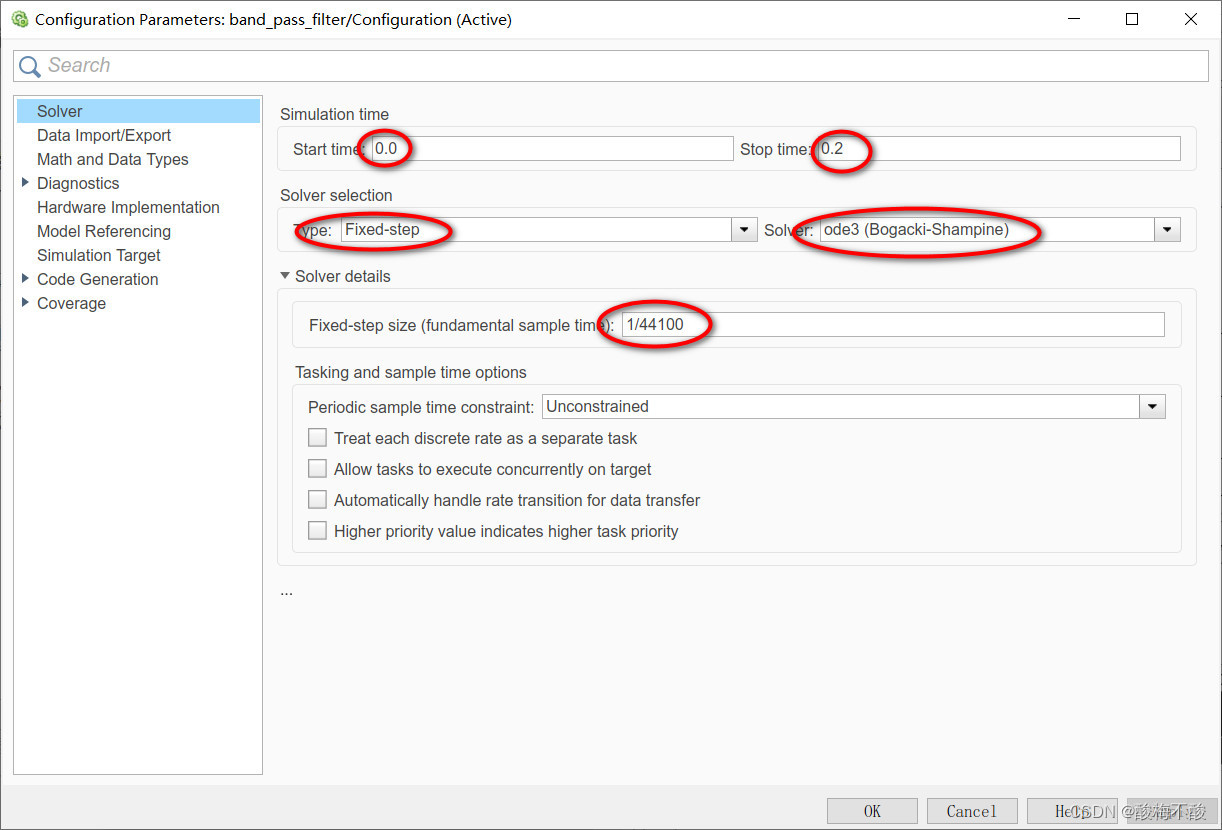Select Solver in the category tree

(x=138, y=111)
